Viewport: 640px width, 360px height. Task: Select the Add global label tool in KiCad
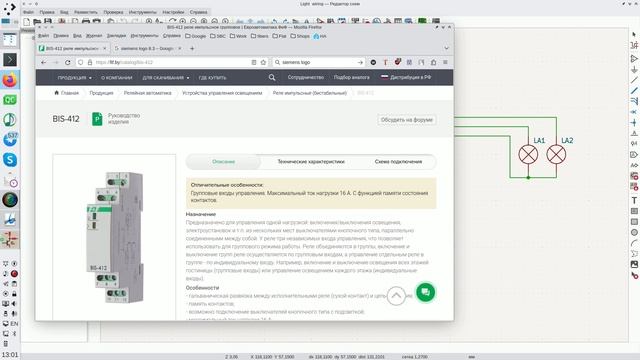point(634,155)
